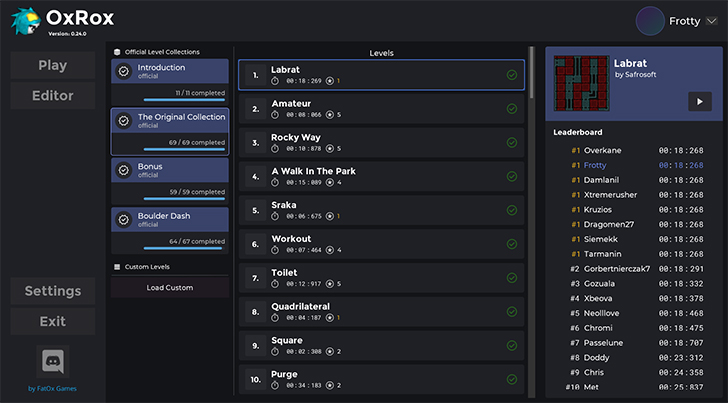The image size is (728, 403).
Task: Click Frotty's round profile avatar
Action: 650,20
